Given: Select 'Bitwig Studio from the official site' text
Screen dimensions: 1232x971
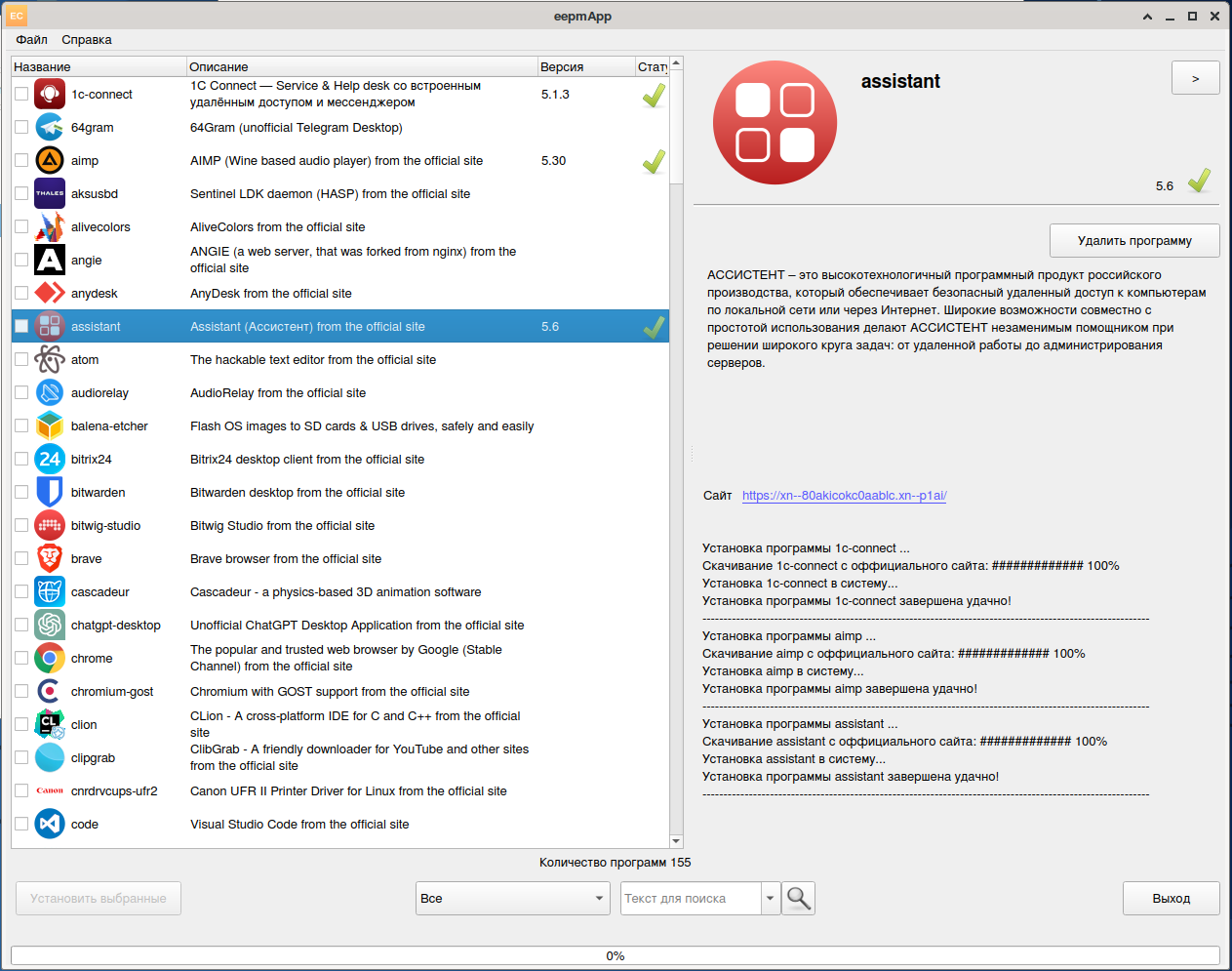Looking at the screenshot, I should tap(283, 526).
